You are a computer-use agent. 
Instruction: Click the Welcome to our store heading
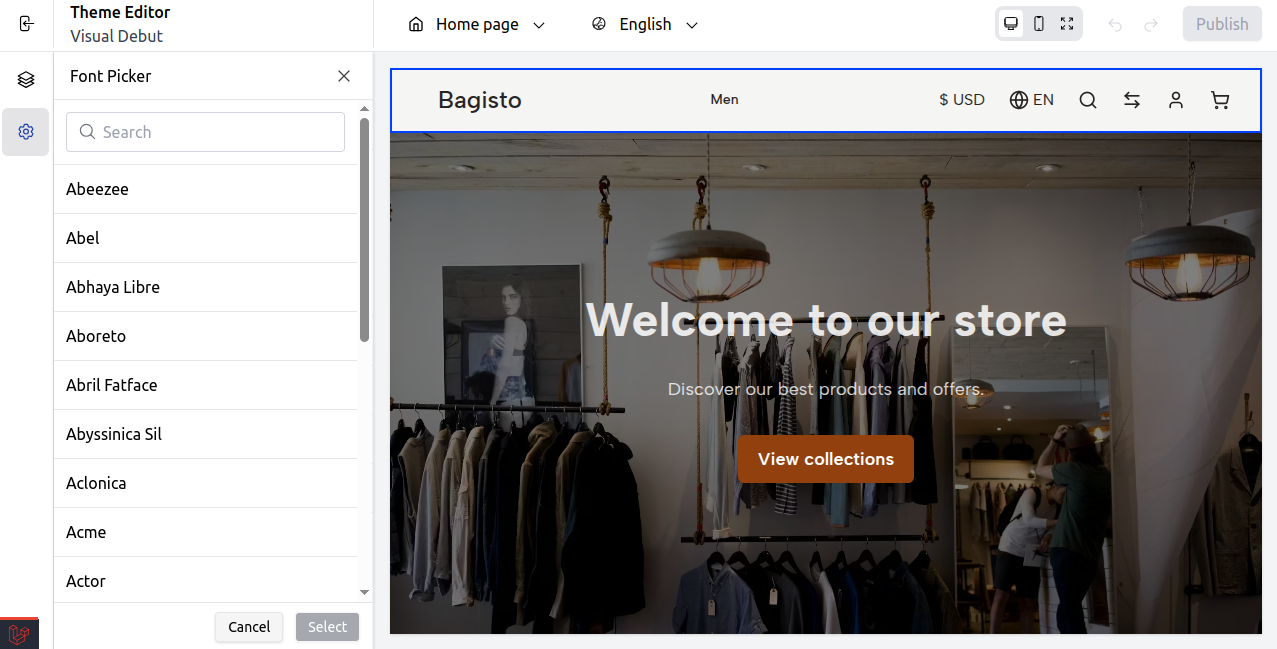click(826, 320)
